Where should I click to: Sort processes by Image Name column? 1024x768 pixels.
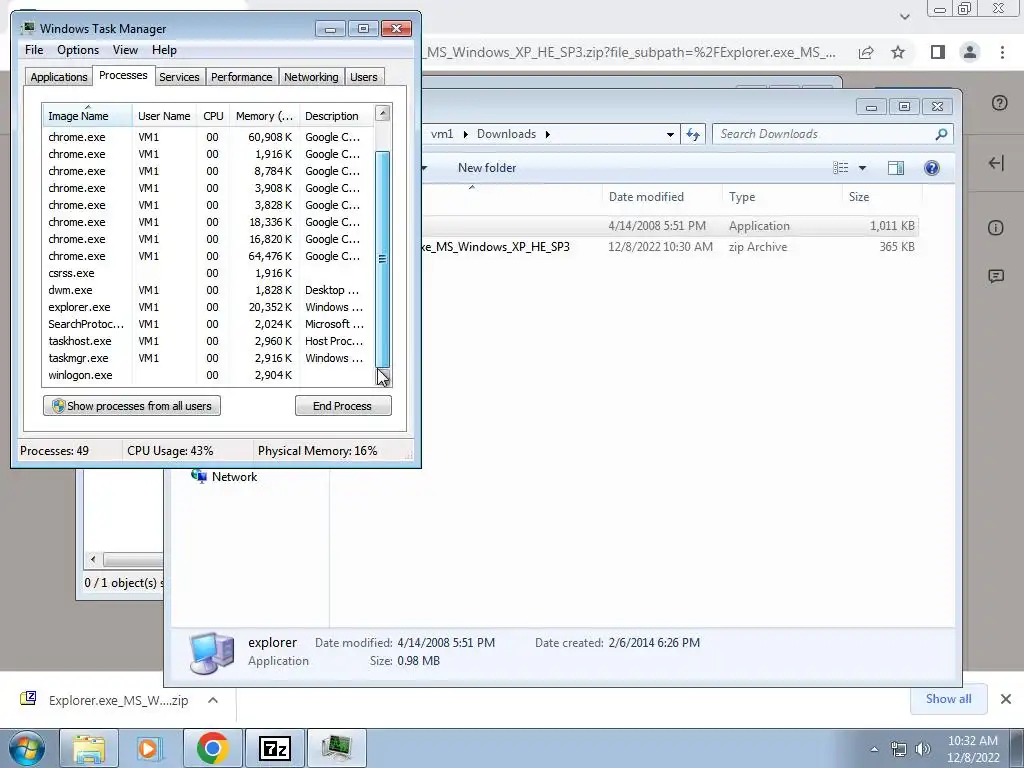(x=88, y=116)
